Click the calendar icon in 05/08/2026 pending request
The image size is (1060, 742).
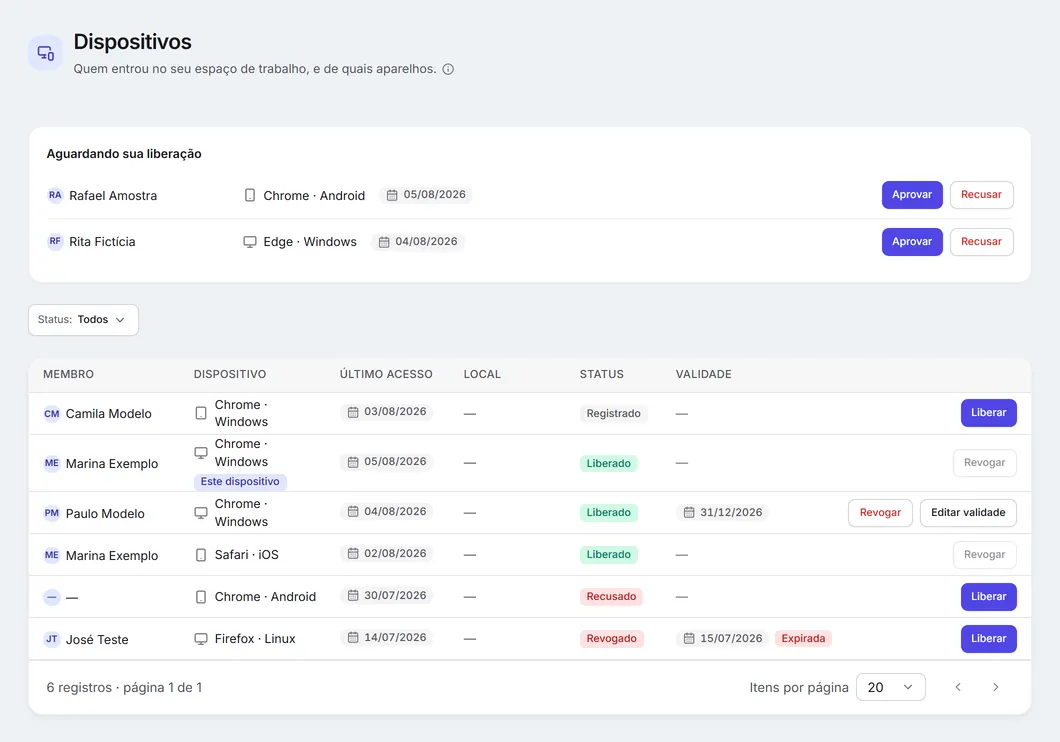391,195
